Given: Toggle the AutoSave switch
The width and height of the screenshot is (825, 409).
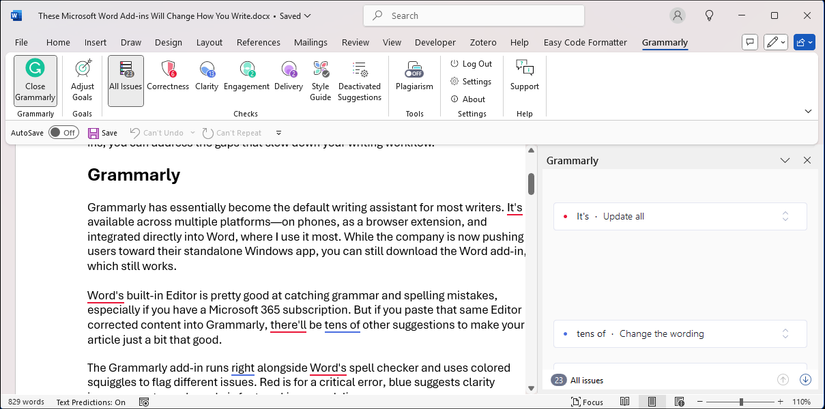Looking at the screenshot, I should point(63,132).
